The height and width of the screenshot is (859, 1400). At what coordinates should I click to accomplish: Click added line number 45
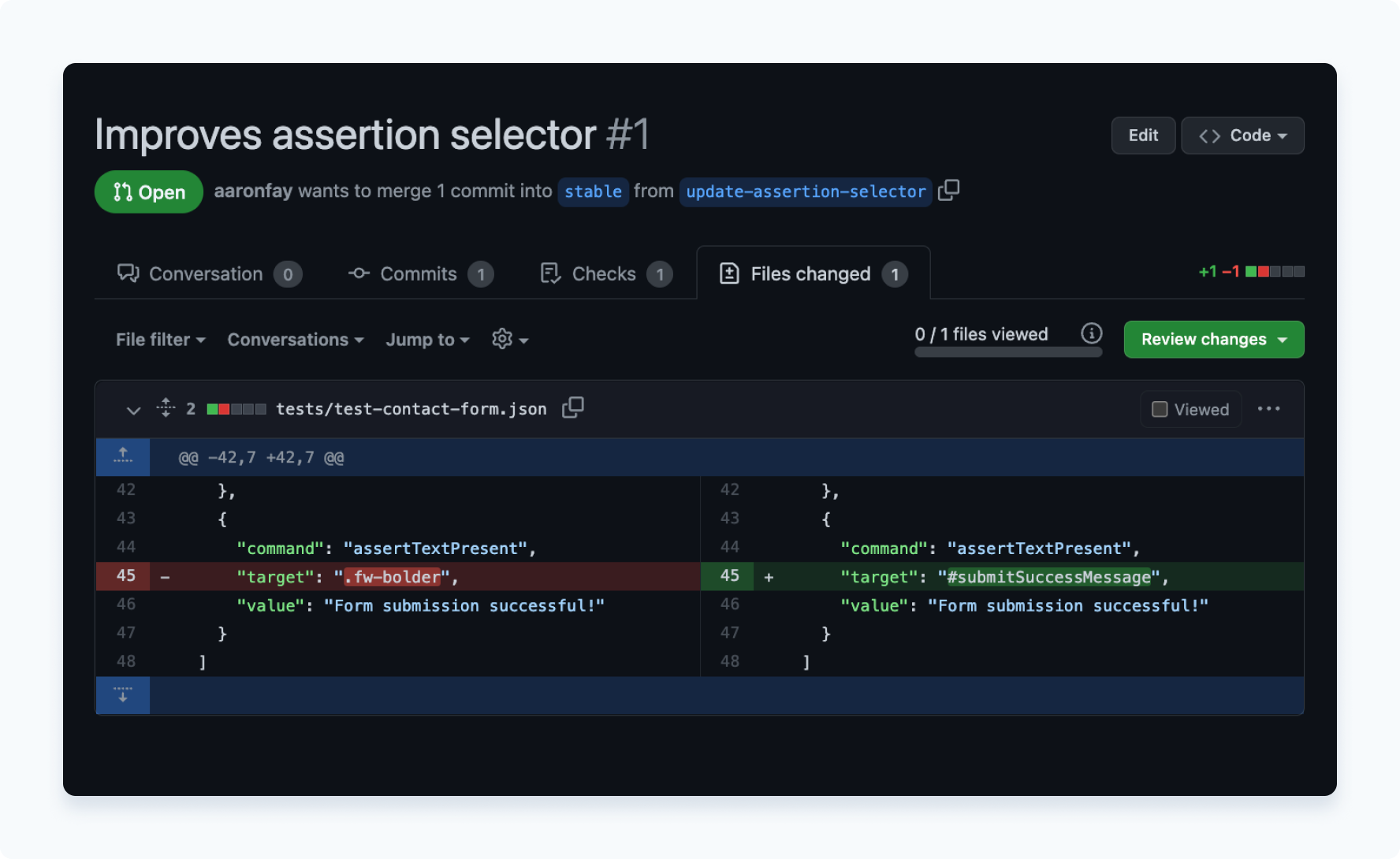[729, 576]
